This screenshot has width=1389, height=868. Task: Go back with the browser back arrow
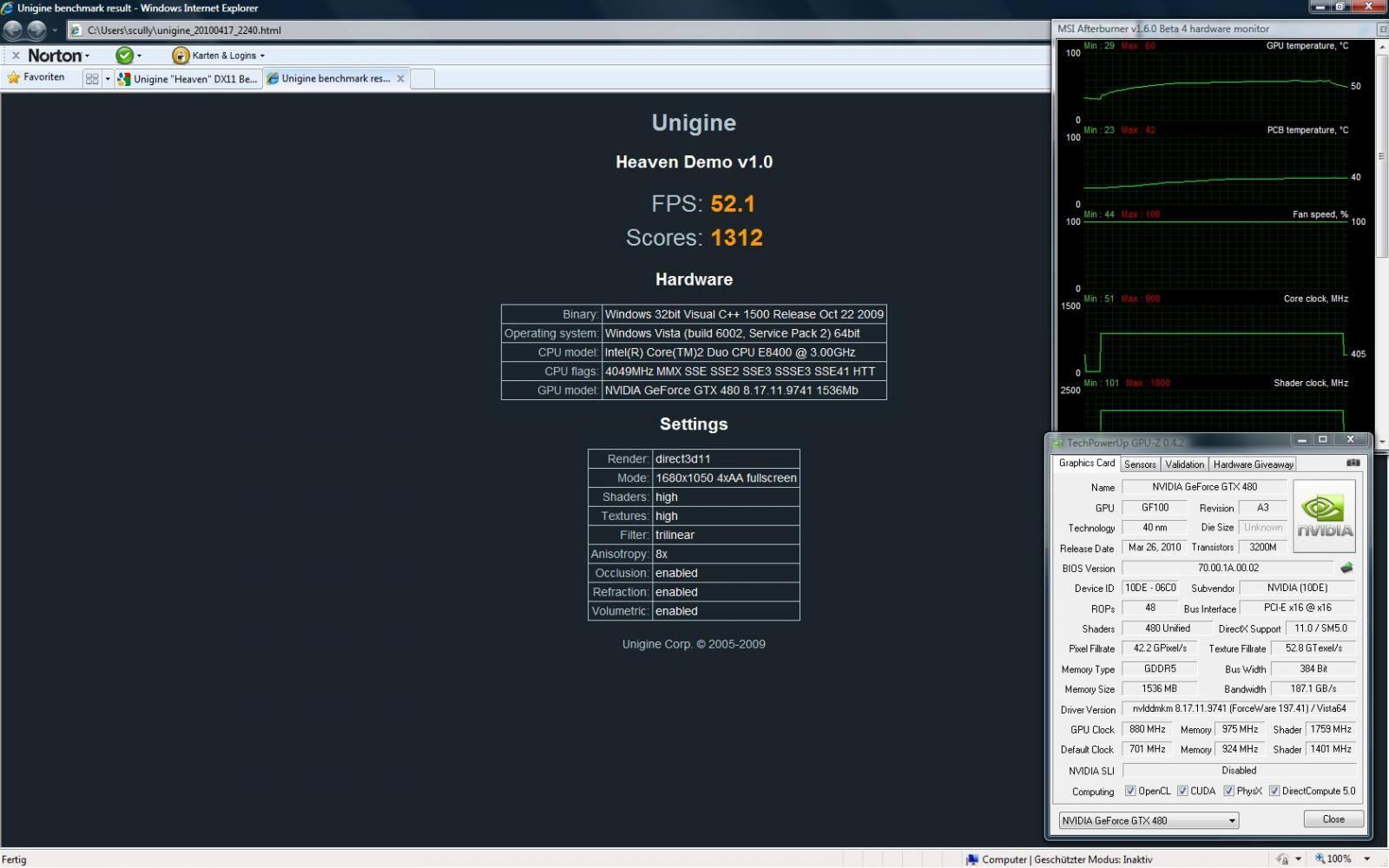tap(13, 30)
